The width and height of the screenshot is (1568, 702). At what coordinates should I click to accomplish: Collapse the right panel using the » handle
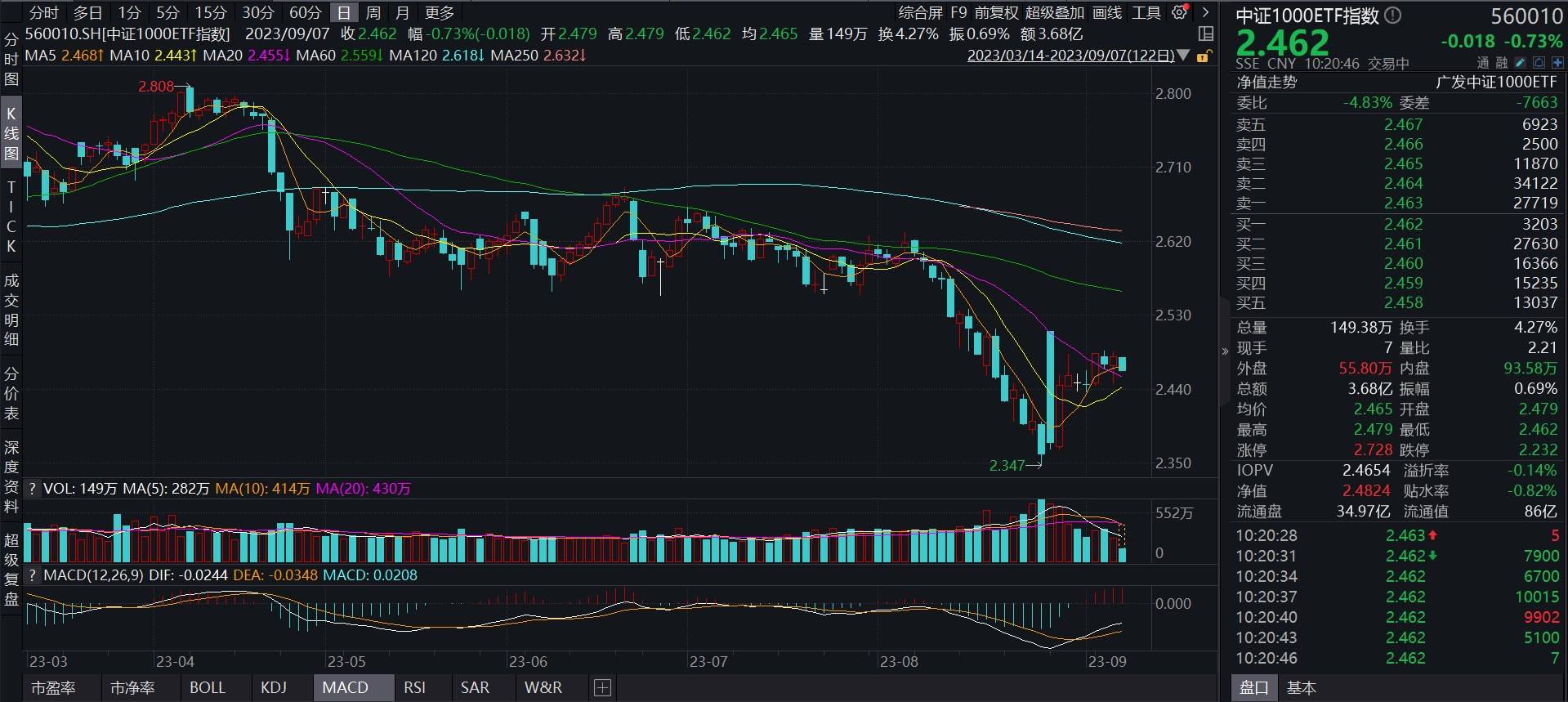click(1224, 351)
